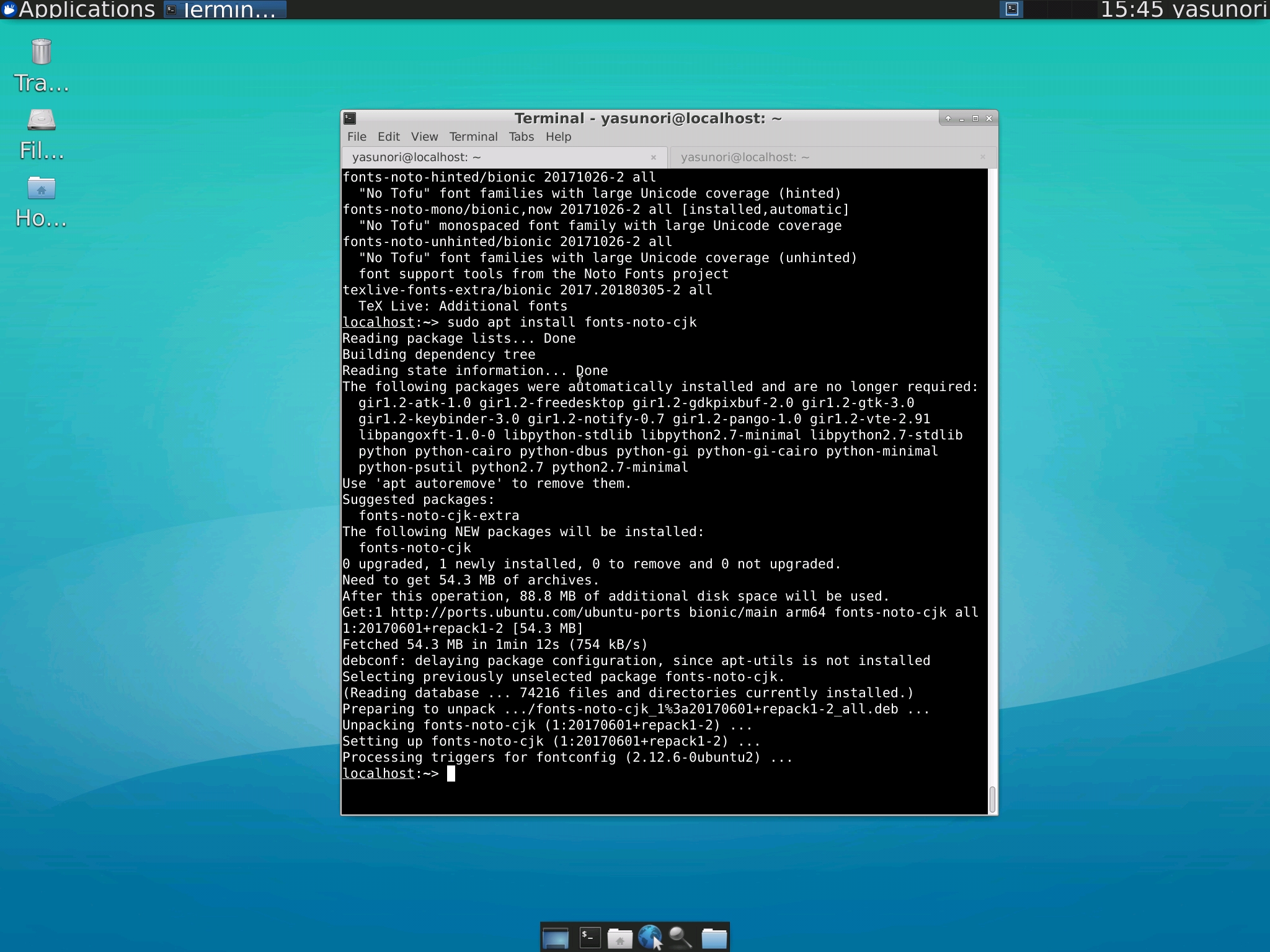This screenshot has height=952, width=1270.
Task: Open the File menu in Terminal
Action: coord(357,137)
